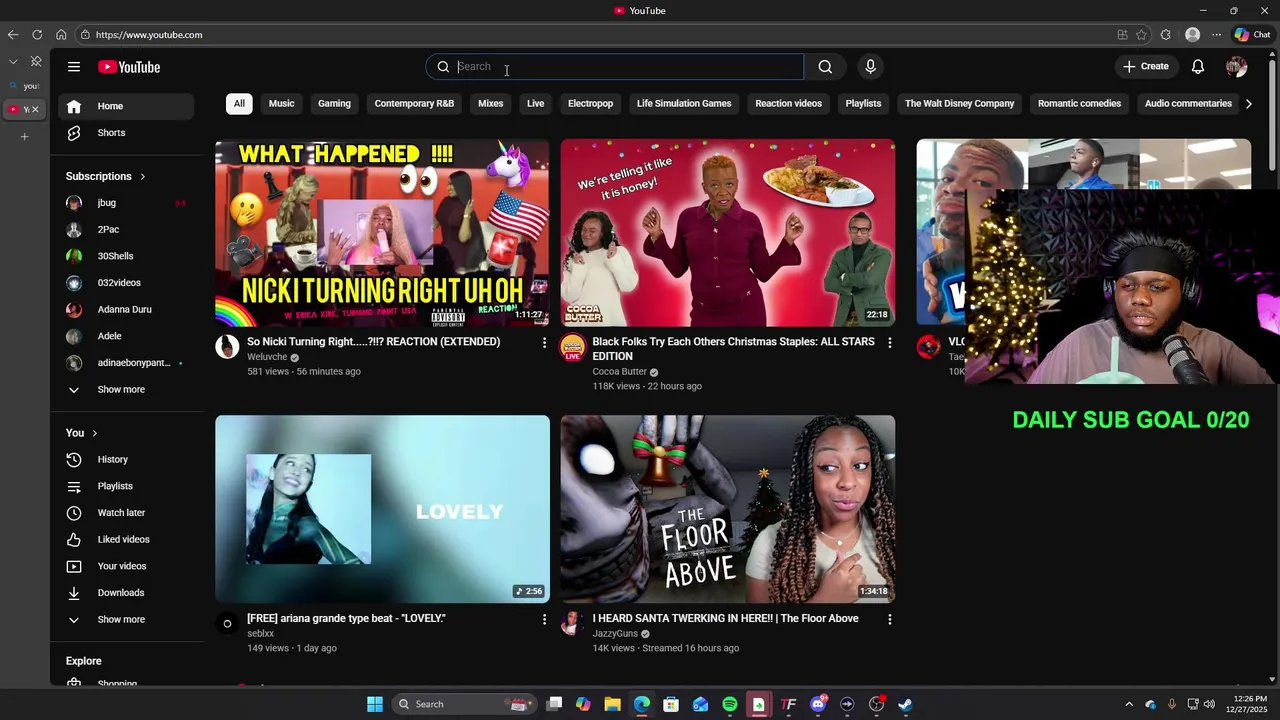
Task: Click the Create button
Action: pyautogui.click(x=1146, y=67)
